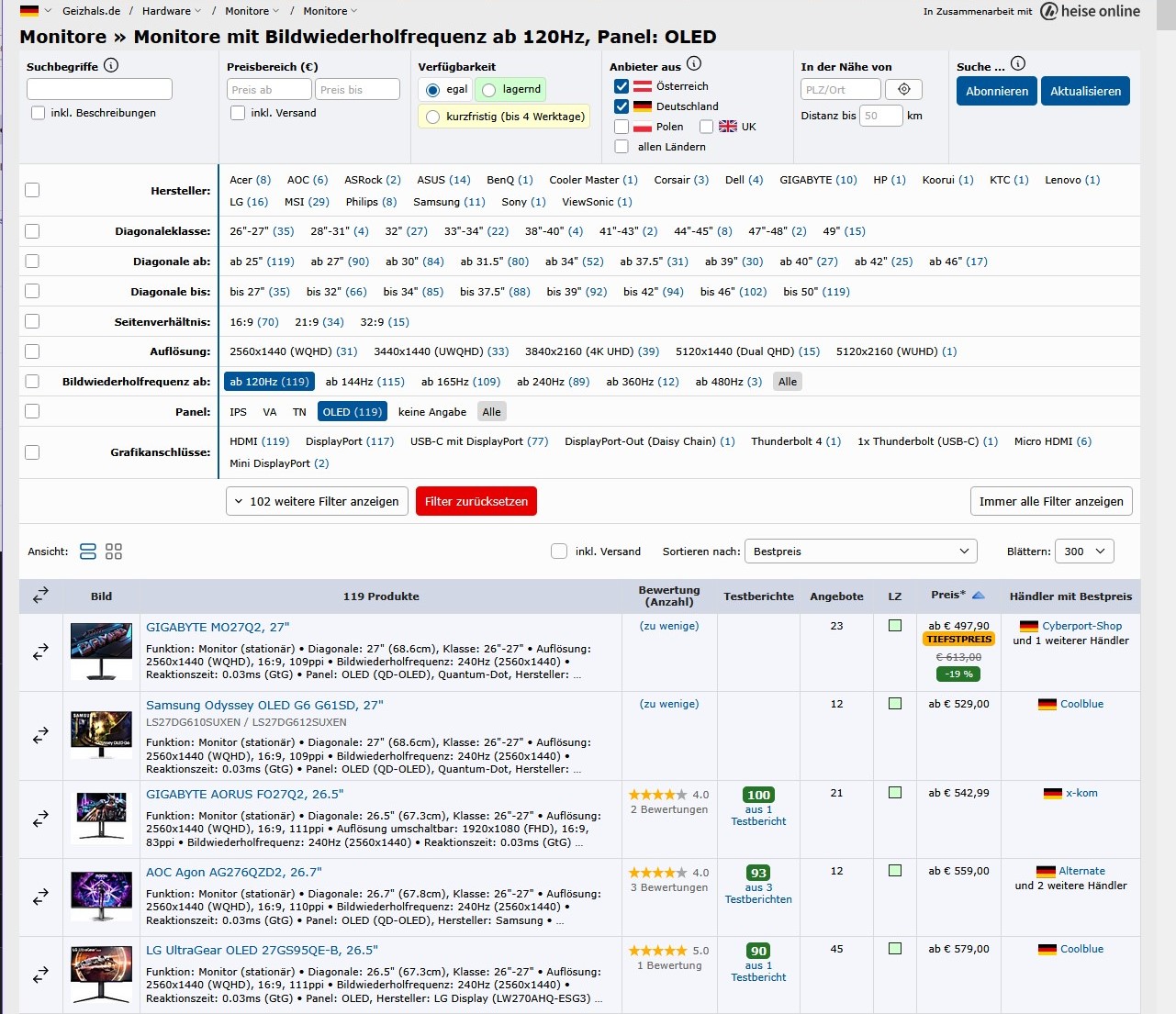Click availability indicator for GIGABYTE MO27Q2

click(x=895, y=626)
